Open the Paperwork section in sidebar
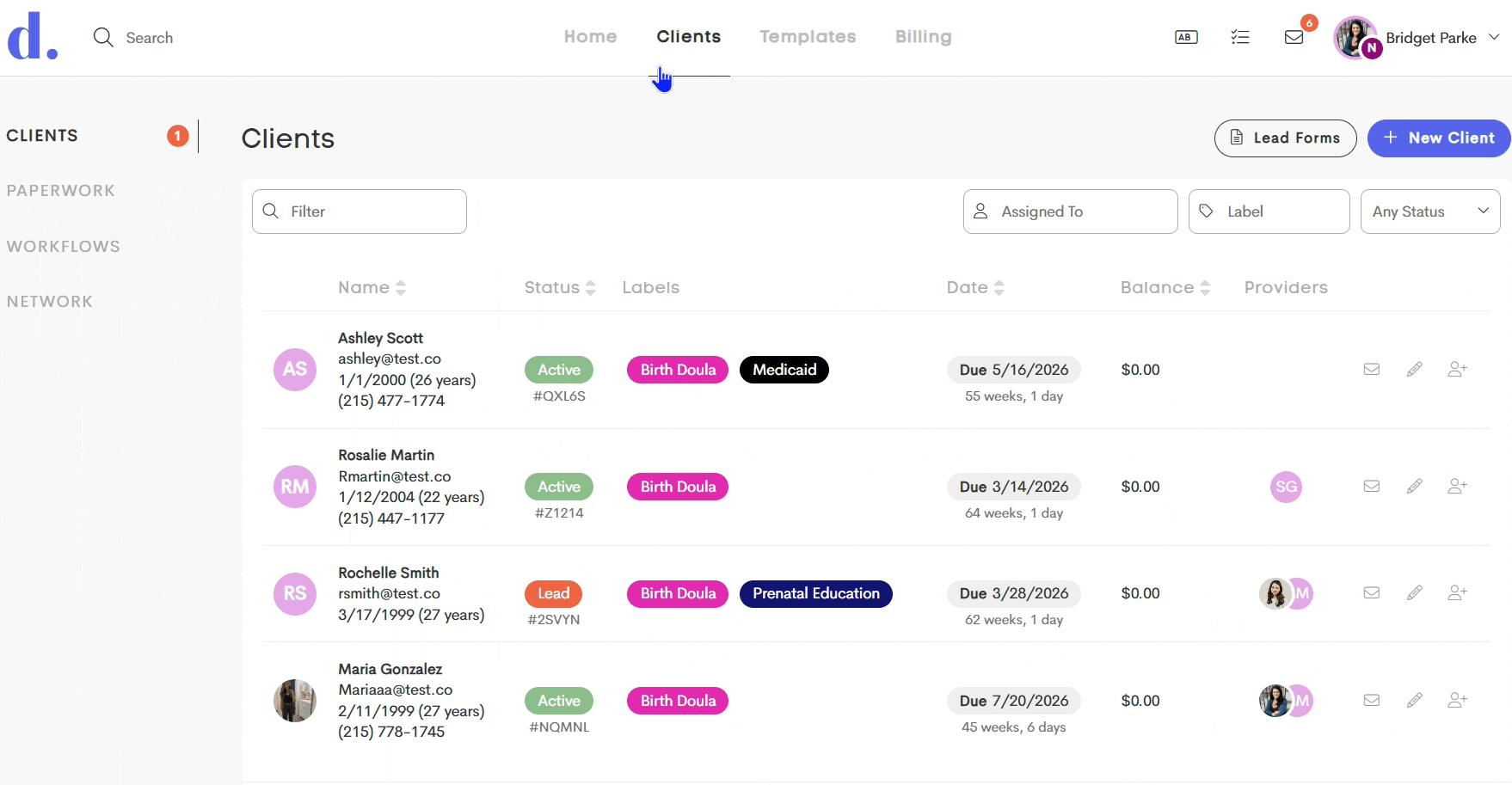Screen dimensions: 1512x785 (x=61, y=191)
